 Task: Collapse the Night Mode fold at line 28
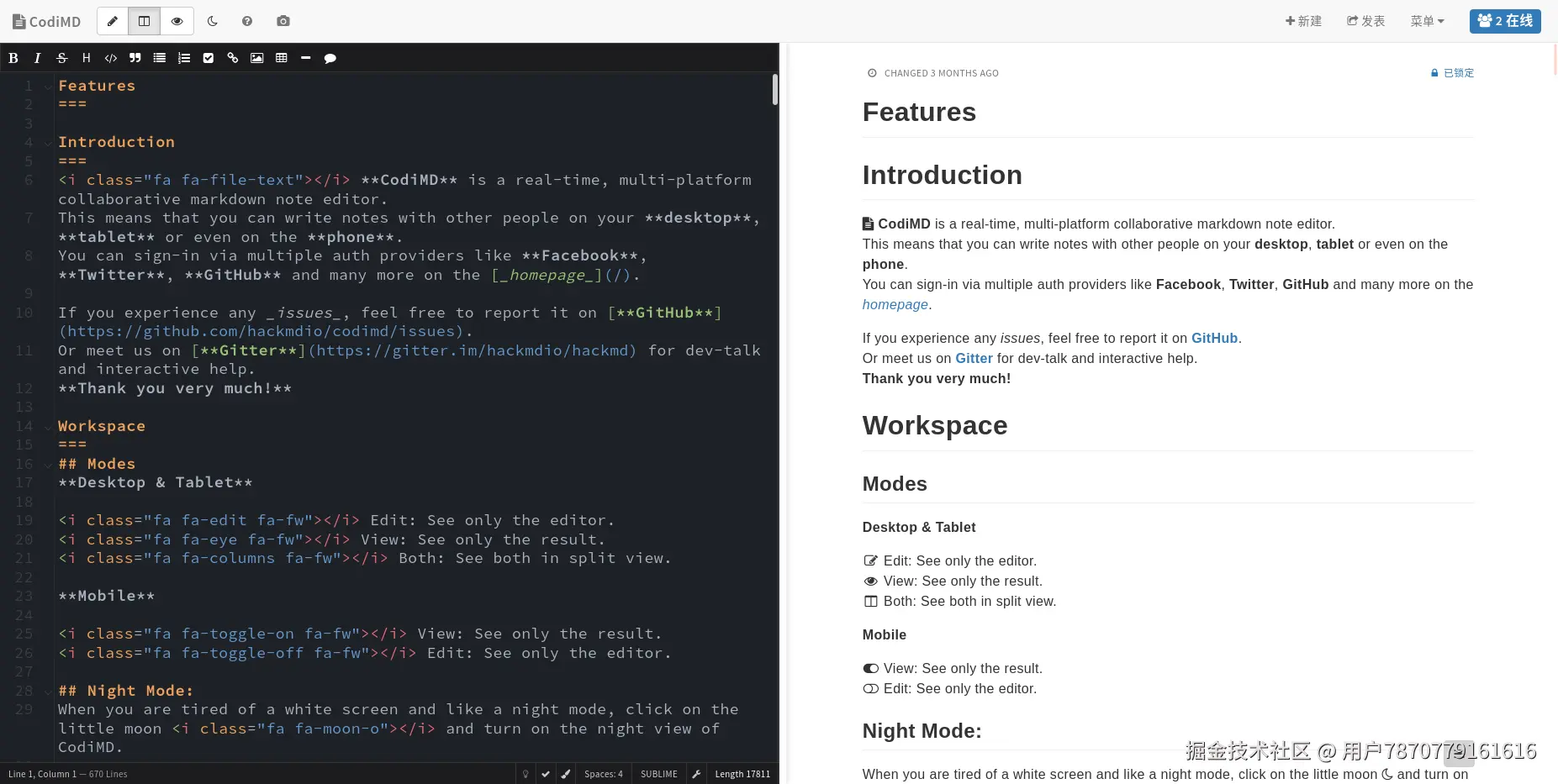(48, 691)
